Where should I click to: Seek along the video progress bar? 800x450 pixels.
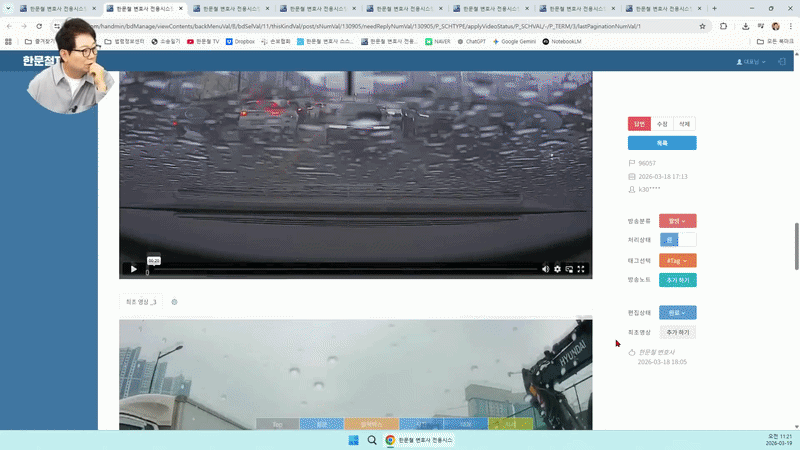click(x=342, y=269)
